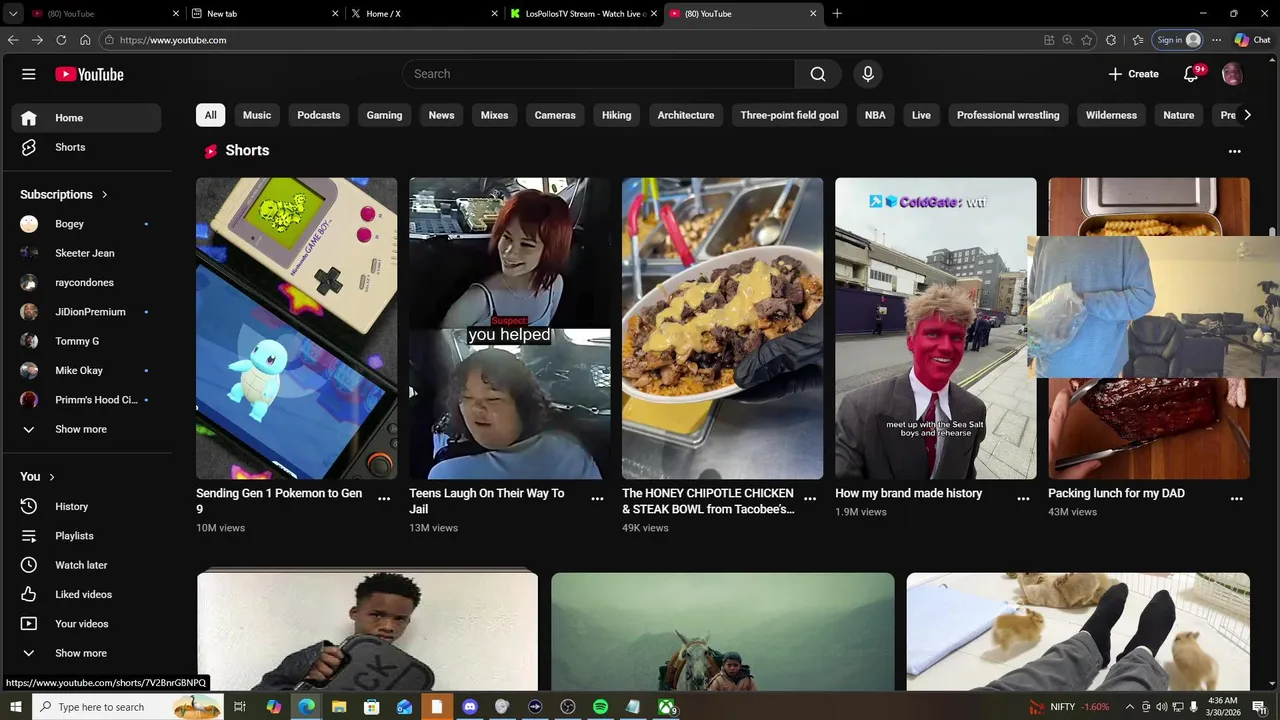
Task: Start voice search with microphone icon
Action: click(x=868, y=74)
